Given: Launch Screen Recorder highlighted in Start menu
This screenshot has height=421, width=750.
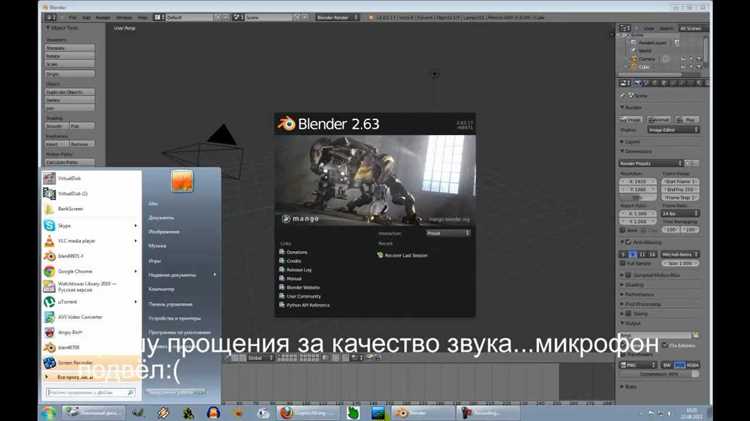Looking at the screenshot, I should pyautogui.click(x=91, y=363).
